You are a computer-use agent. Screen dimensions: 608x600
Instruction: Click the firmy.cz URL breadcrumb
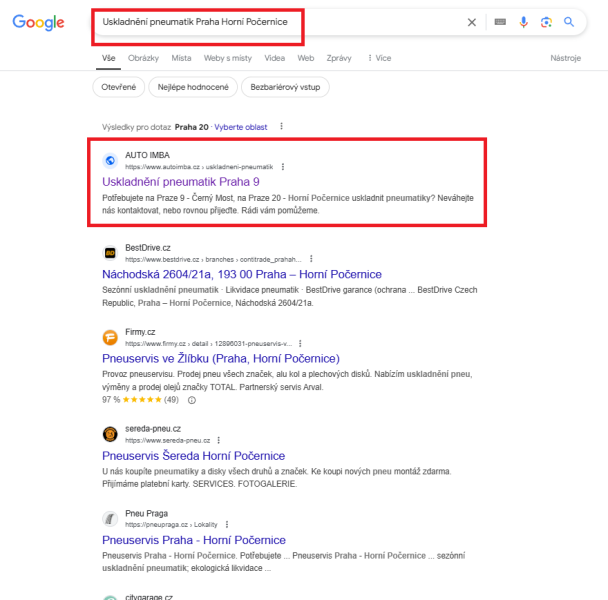pyautogui.click(x=209, y=344)
